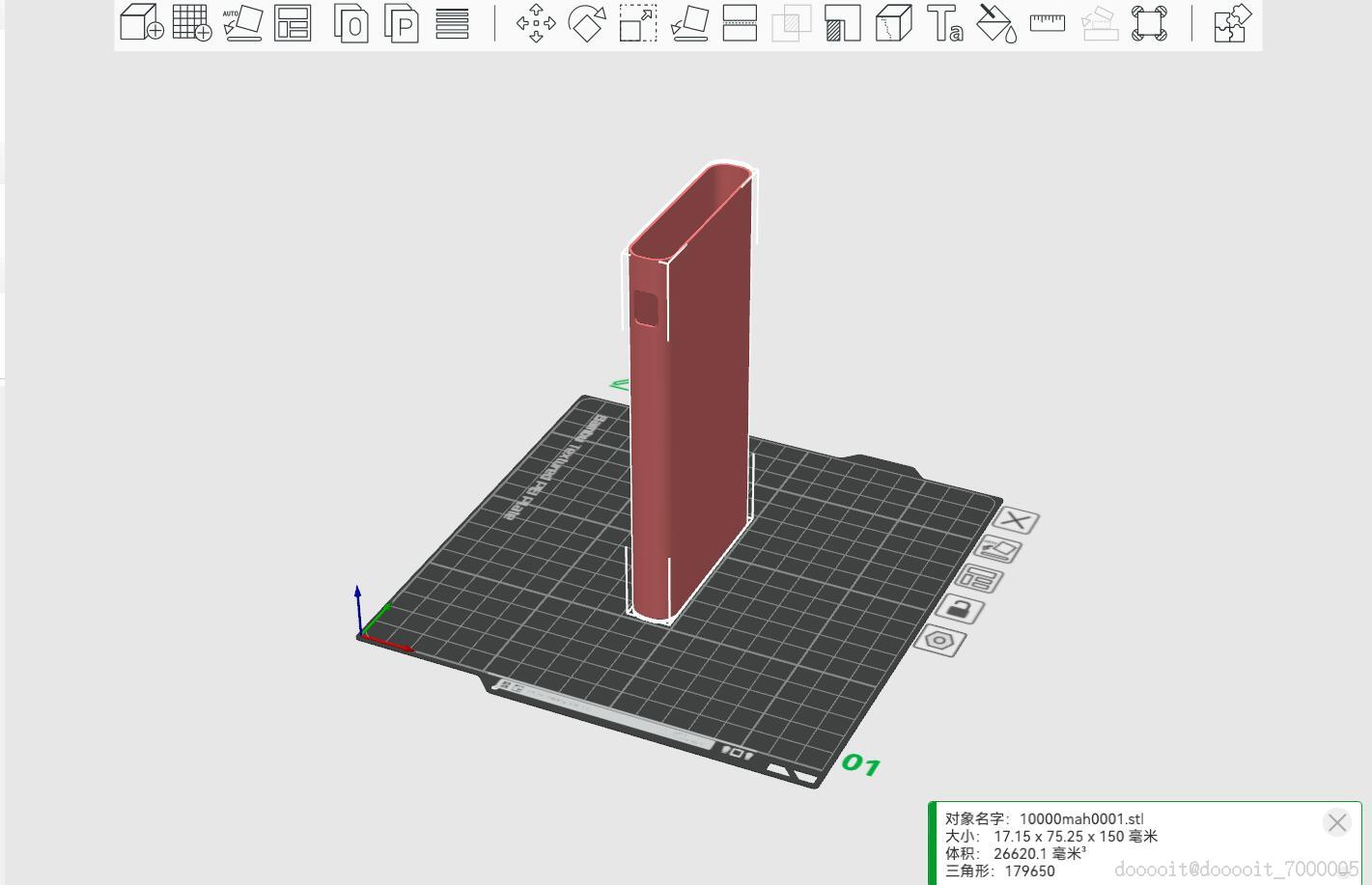
Task: Split the model to parts
Action: [x=402, y=23]
